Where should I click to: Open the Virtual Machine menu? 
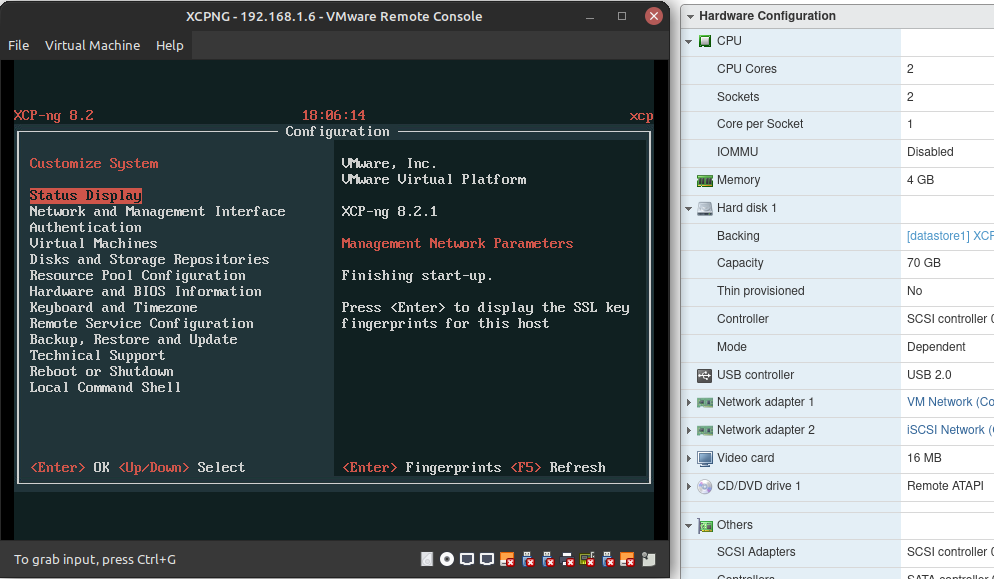[93, 46]
